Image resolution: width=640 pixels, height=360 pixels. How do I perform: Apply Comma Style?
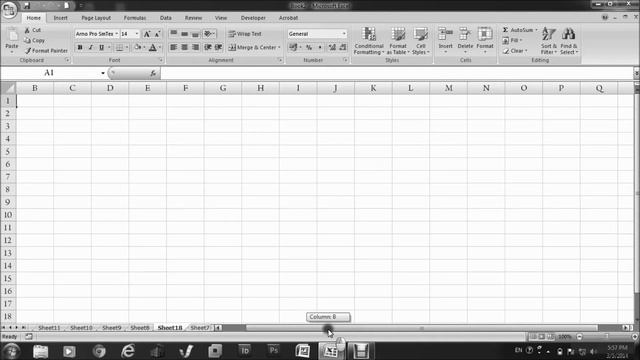[x=320, y=47]
